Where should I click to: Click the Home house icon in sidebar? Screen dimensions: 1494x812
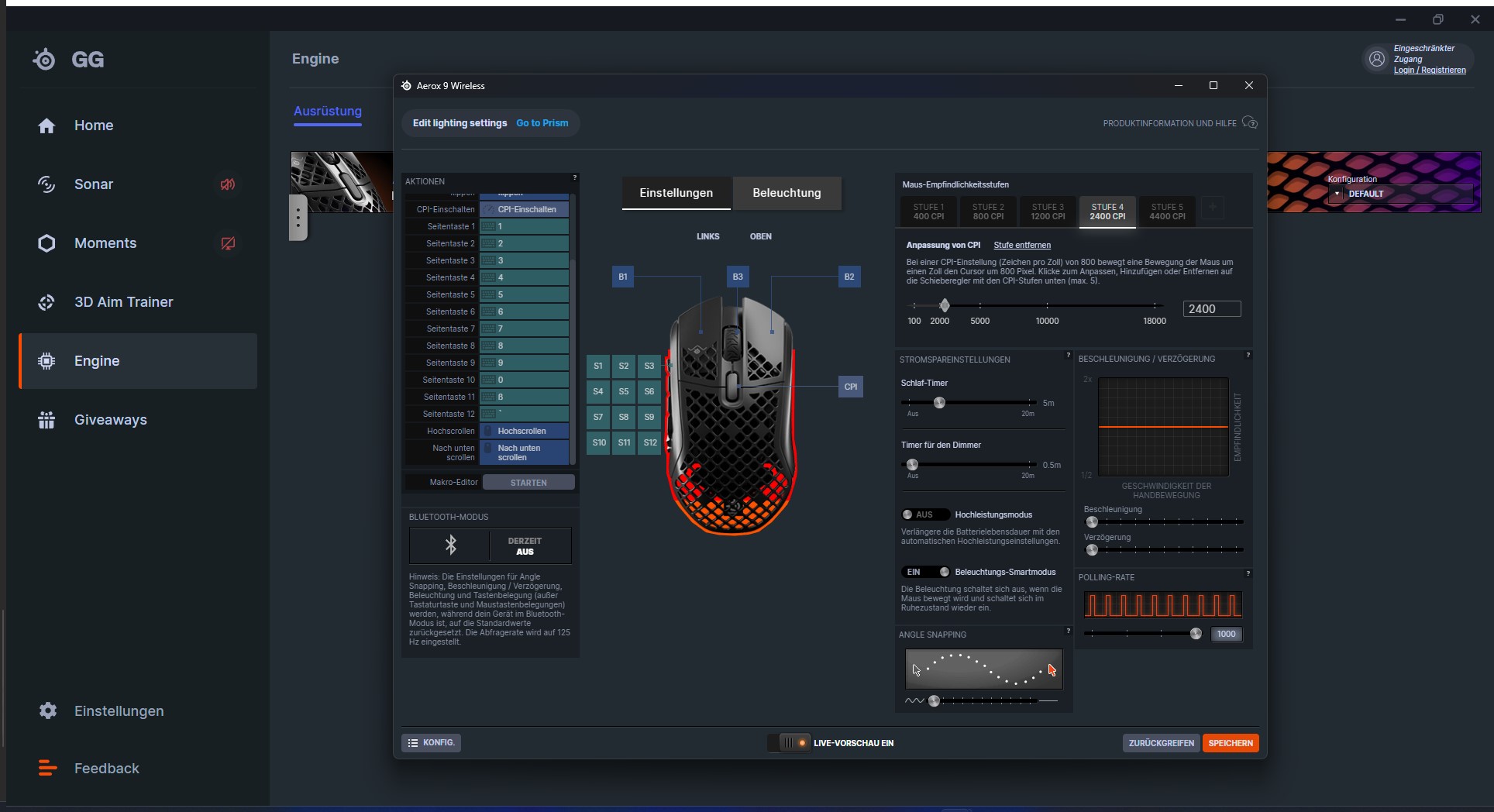pyautogui.click(x=46, y=126)
